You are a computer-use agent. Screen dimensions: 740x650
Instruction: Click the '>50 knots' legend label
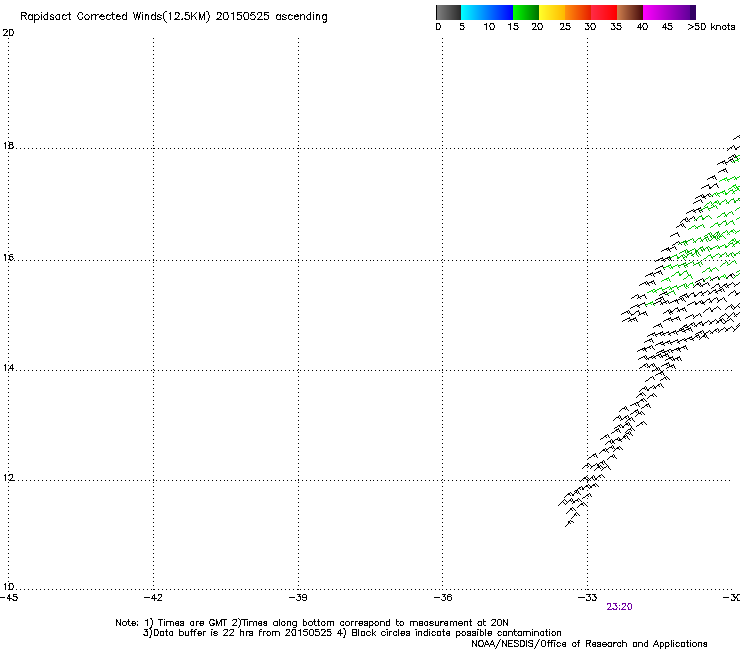point(711,27)
